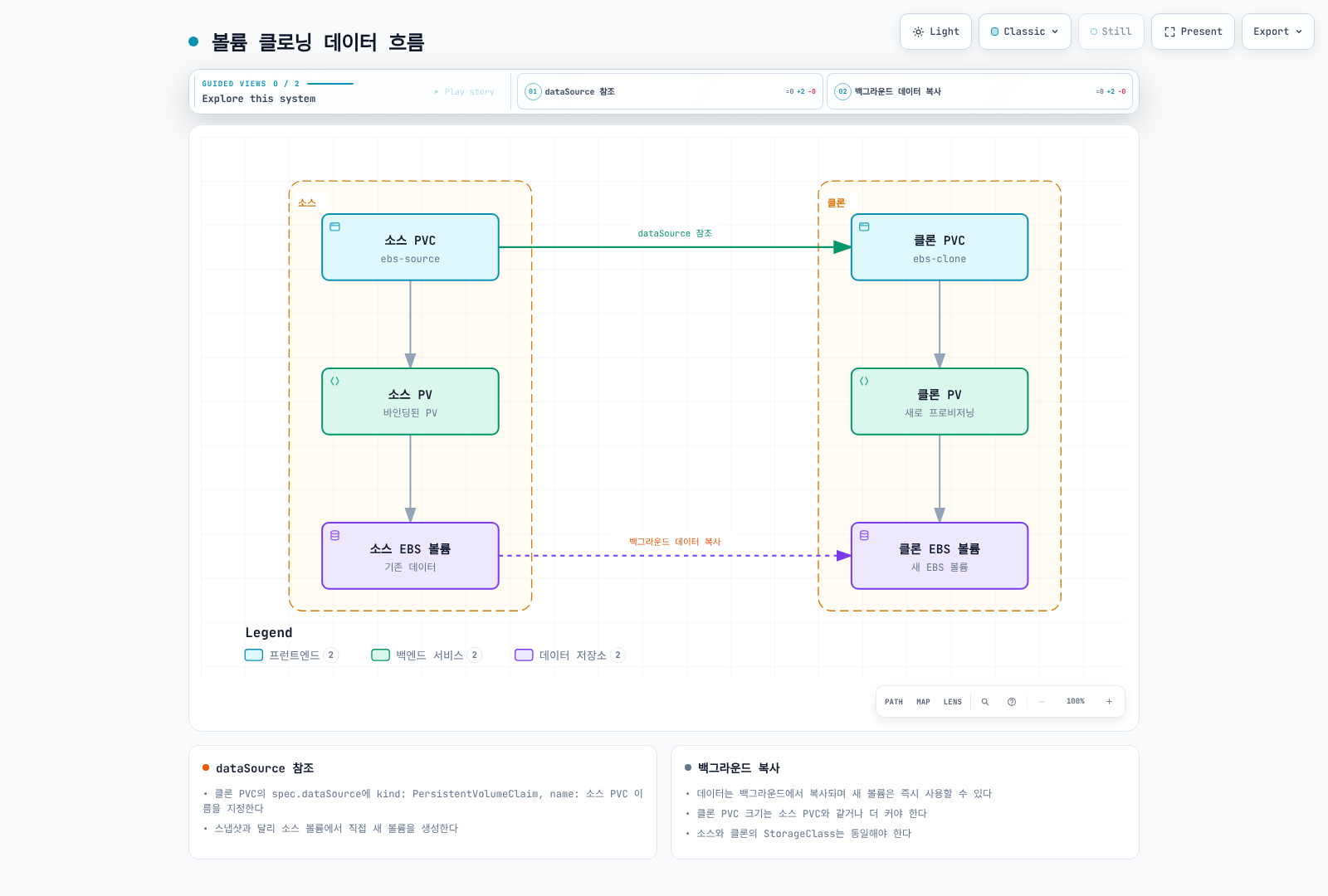Click the ebs-source subtitle text

pos(410,259)
